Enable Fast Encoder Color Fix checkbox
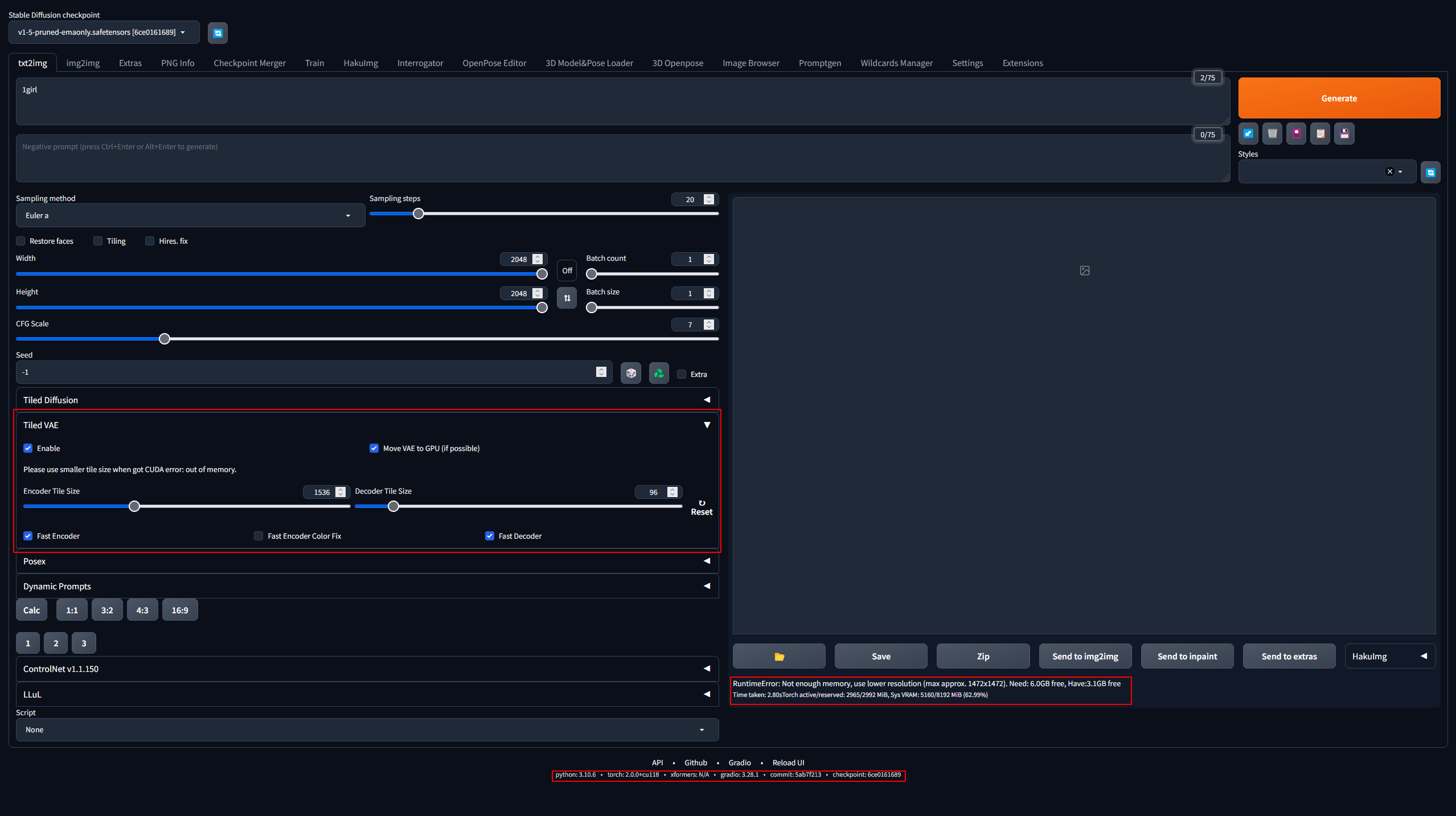Screen dimensions: 1456x816 coord(259,536)
